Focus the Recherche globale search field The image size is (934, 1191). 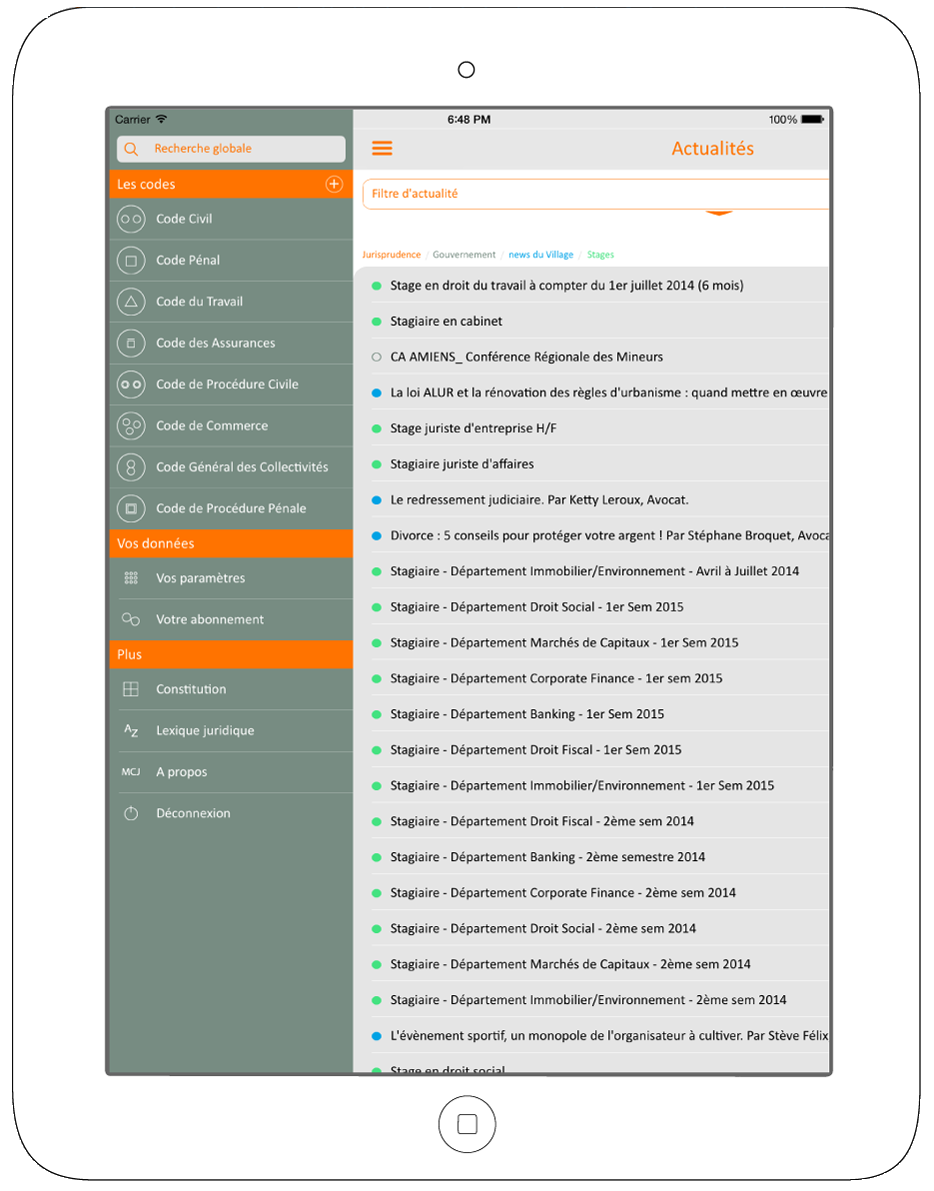[x=231, y=149]
